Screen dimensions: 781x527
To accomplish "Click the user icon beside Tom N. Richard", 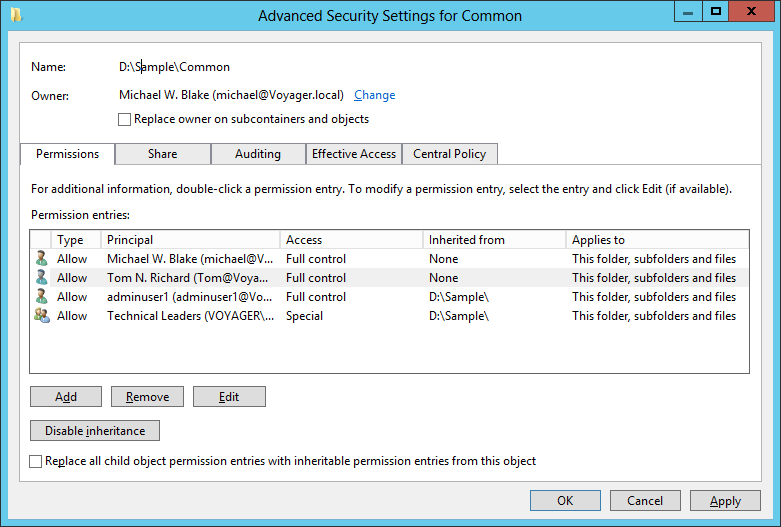I will (41, 278).
